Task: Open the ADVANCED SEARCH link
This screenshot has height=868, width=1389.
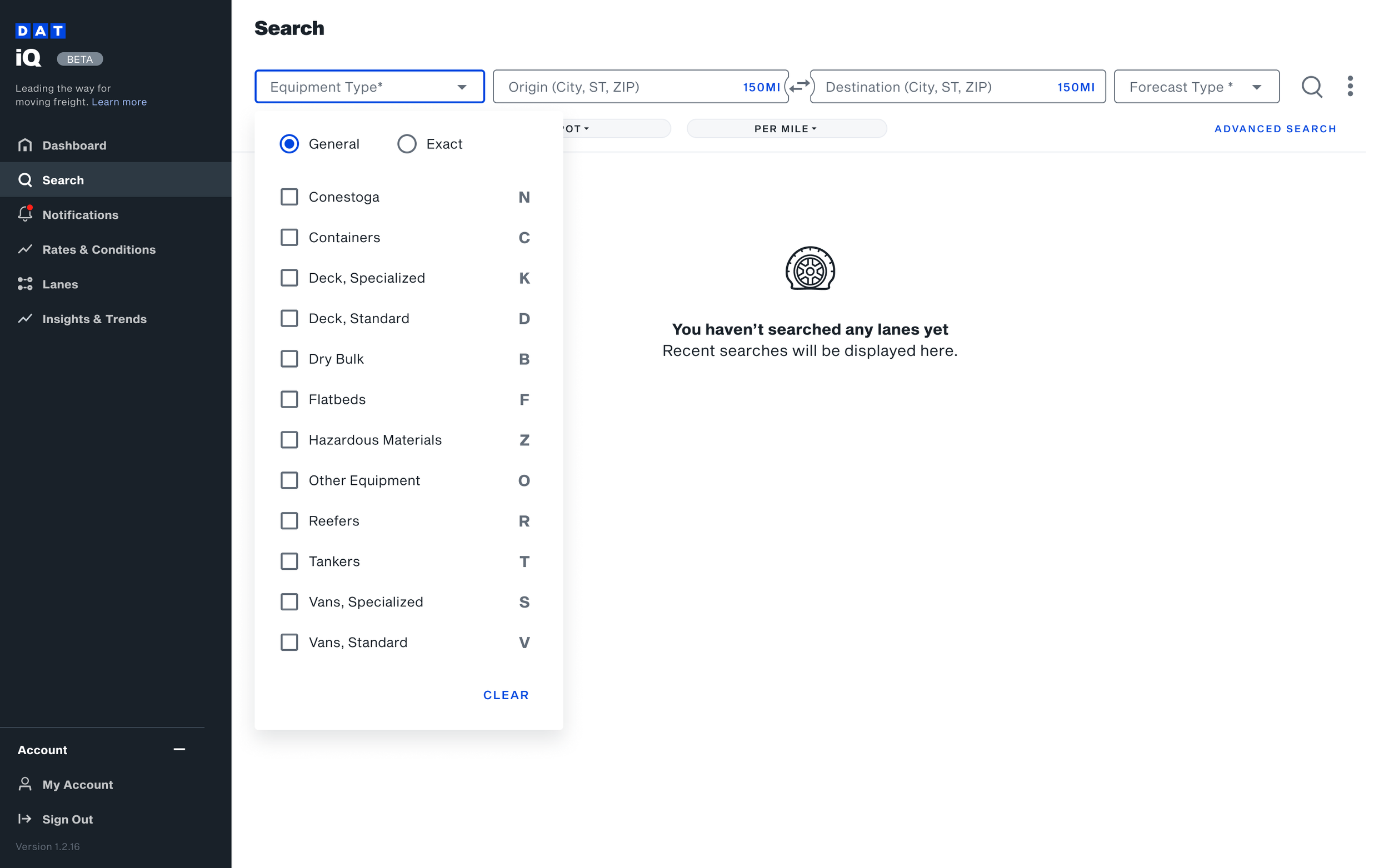Action: pyautogui.click(x=1274, y=129)
